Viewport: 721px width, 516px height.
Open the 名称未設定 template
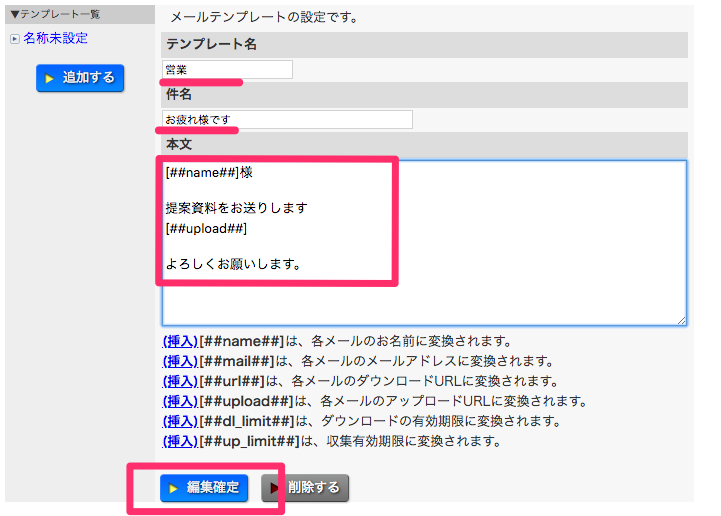55,38
